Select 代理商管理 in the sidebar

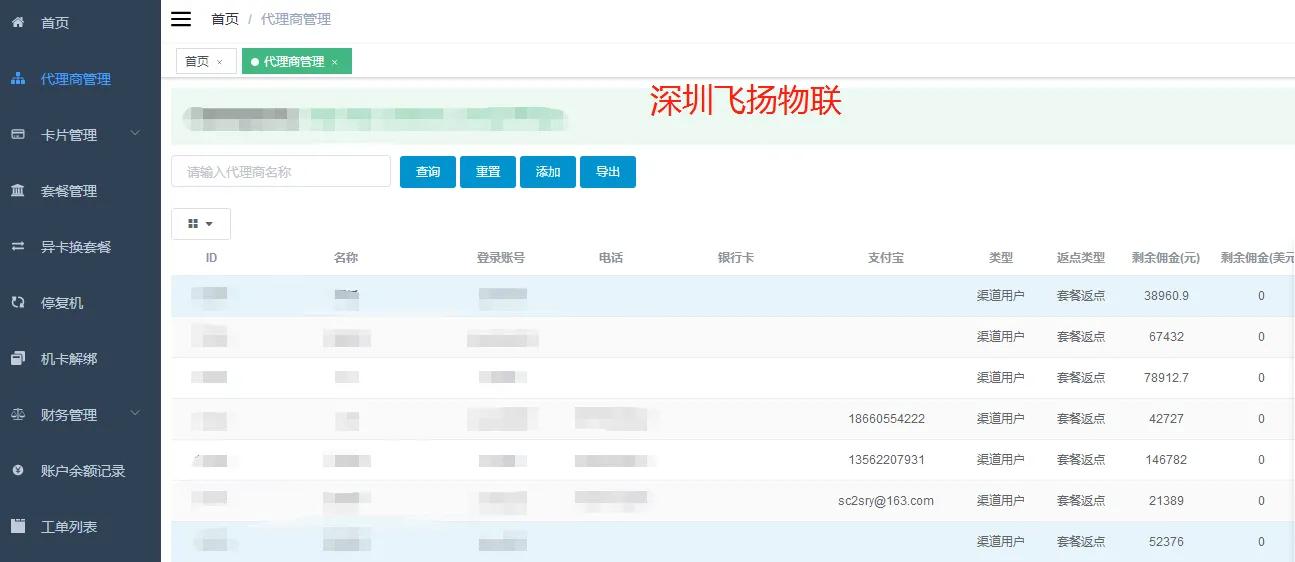click(x=76, y=79)
